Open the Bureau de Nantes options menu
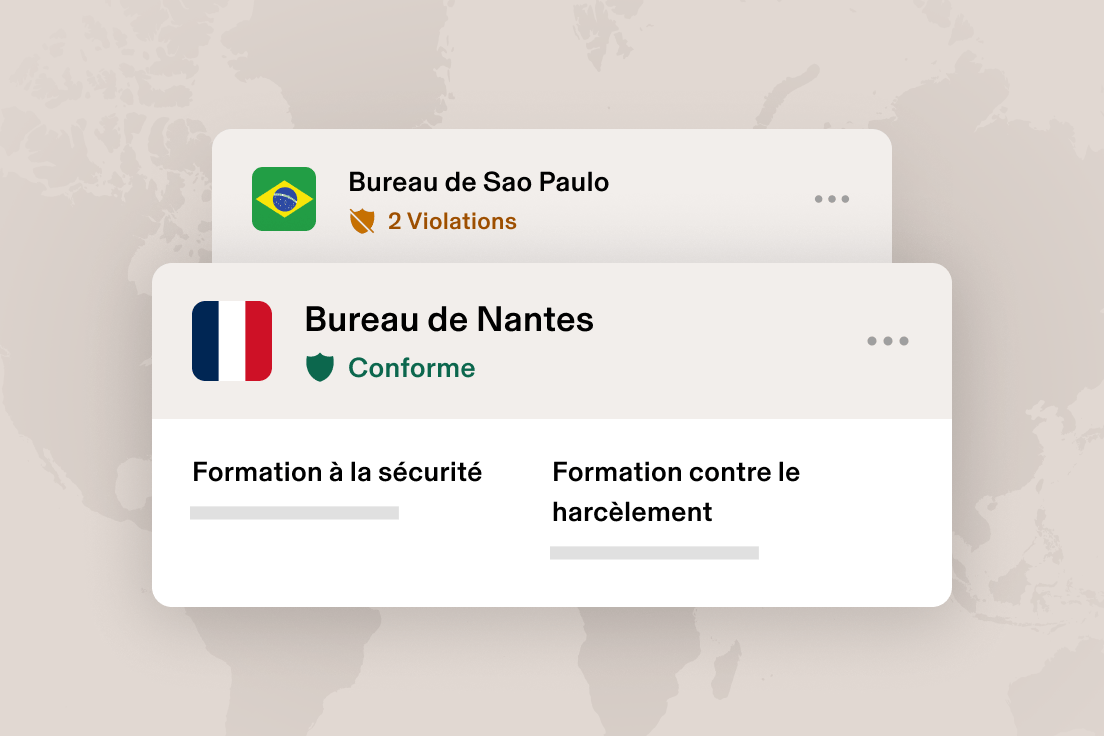Screen dimensions: 1104x736 pos(888,341)
